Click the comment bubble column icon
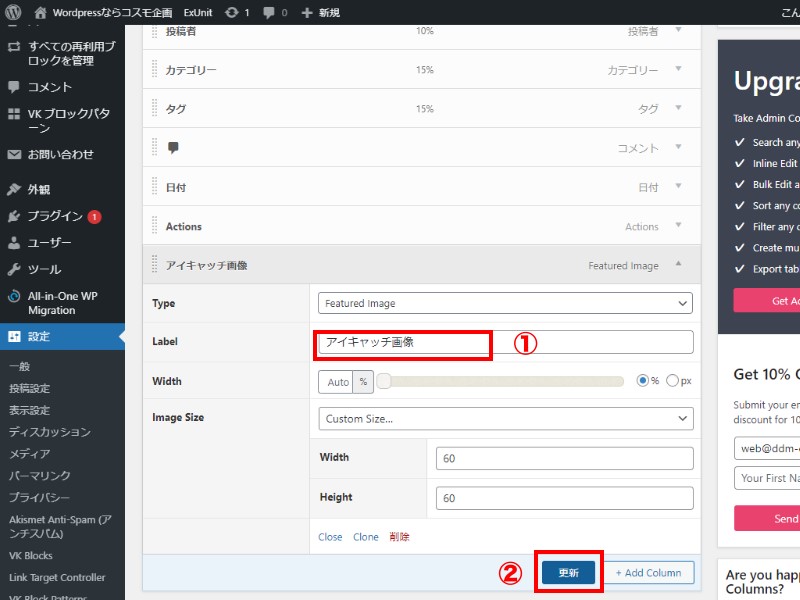The height and width of the screenshot is (600, 800). pos(173,148)
